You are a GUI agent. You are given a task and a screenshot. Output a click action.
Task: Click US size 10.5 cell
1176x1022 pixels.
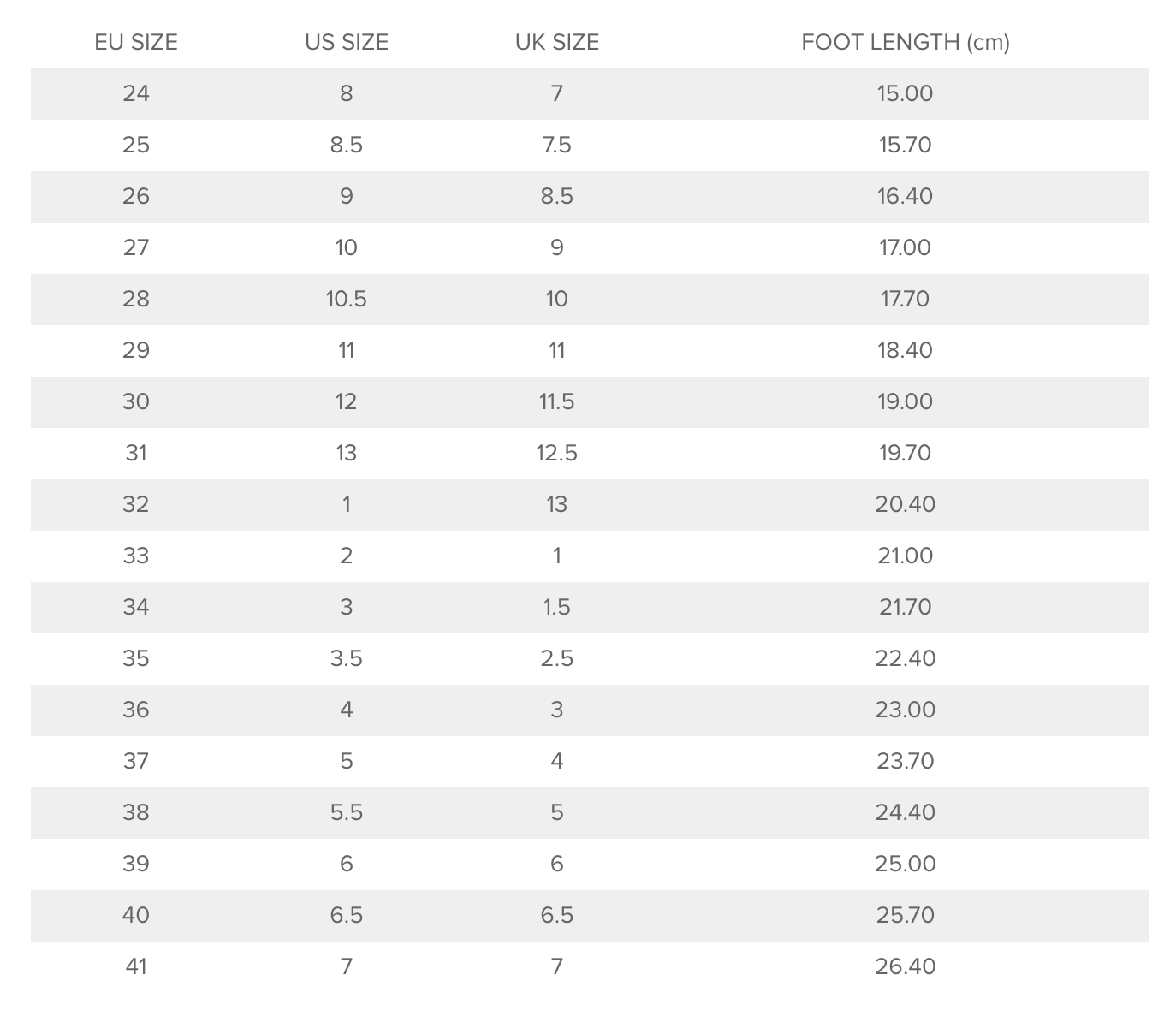tap(347, 299)
